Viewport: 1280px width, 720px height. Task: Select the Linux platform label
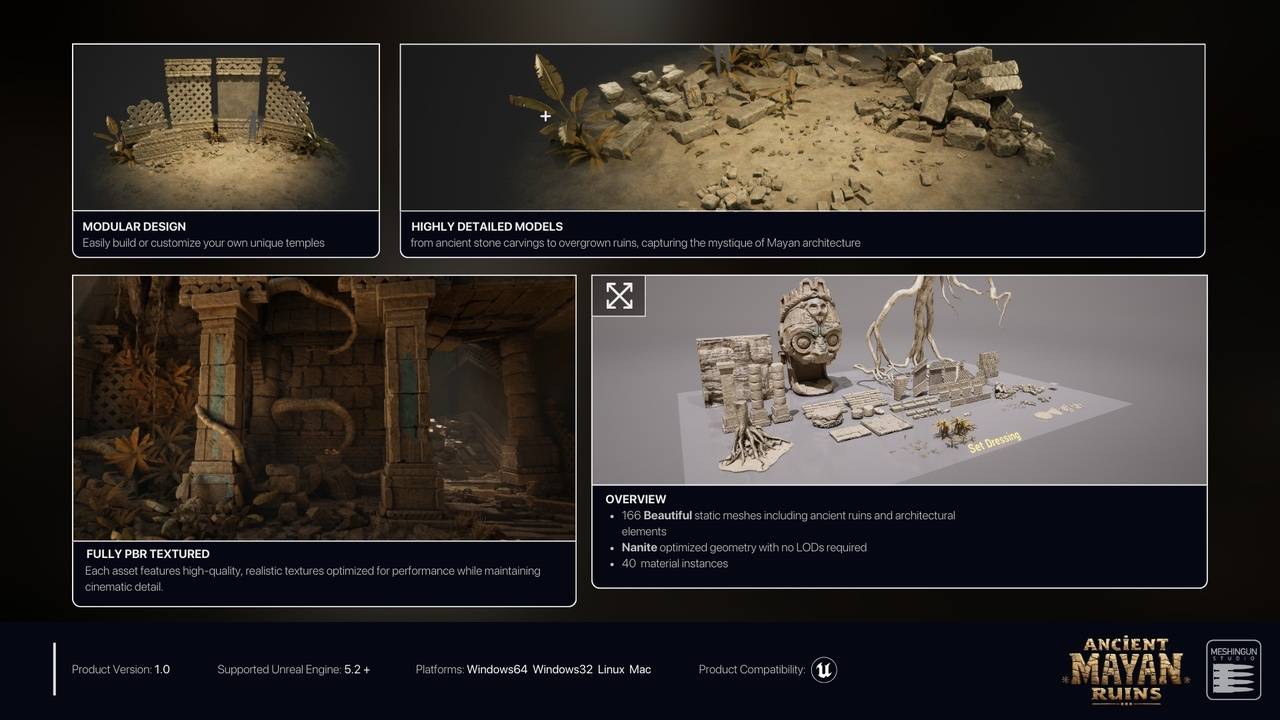pos(610,669)
